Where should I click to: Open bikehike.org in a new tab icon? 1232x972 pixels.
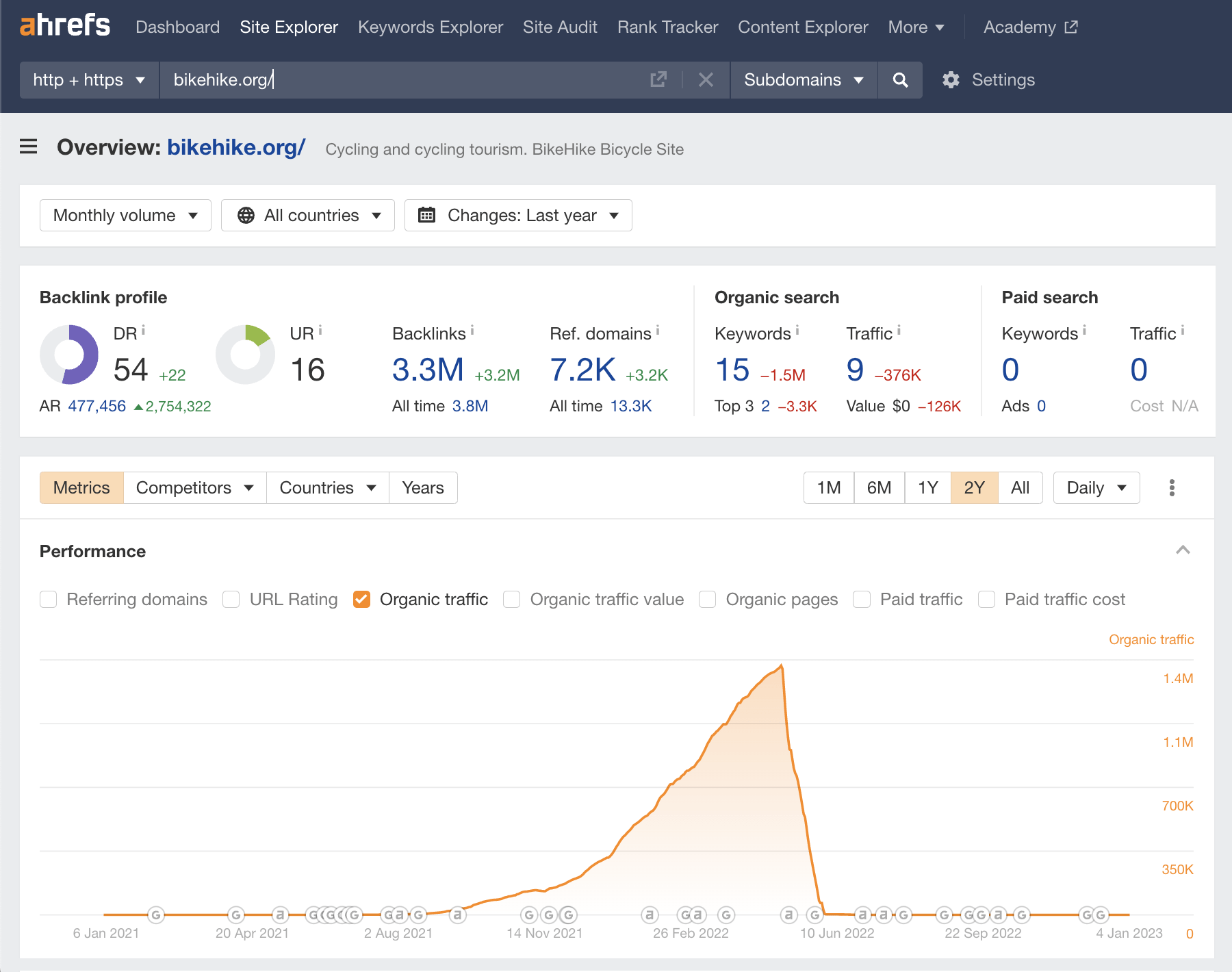click(x=658, y=80)
